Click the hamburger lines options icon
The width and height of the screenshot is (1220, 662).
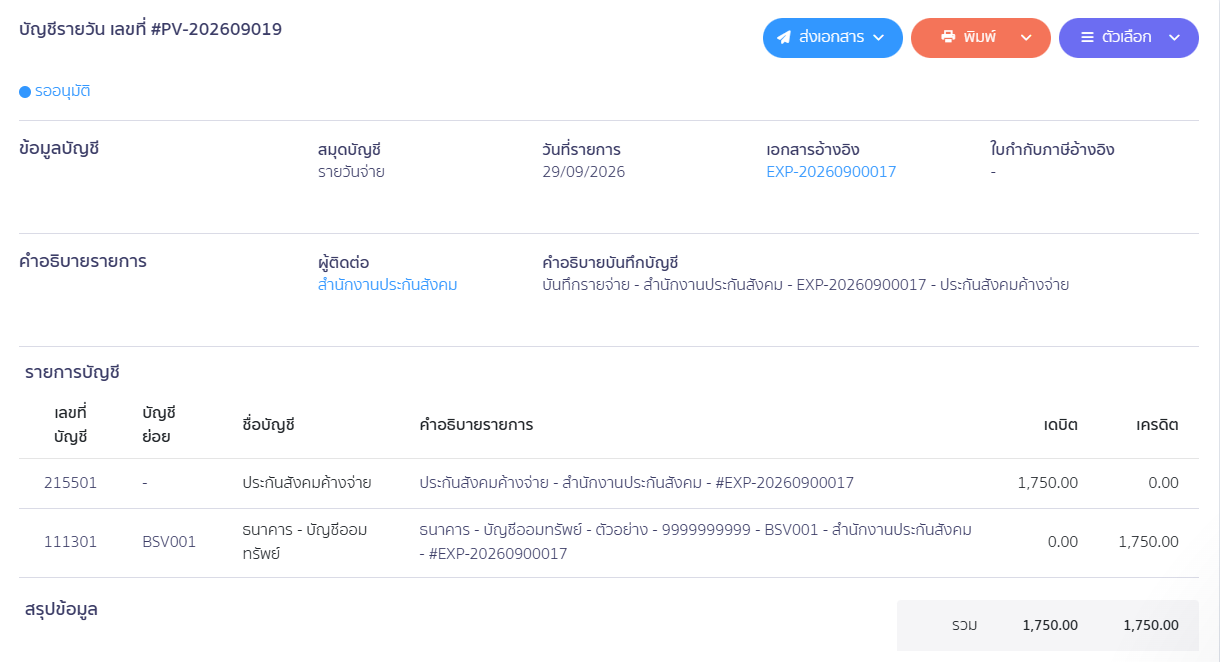1088,38
